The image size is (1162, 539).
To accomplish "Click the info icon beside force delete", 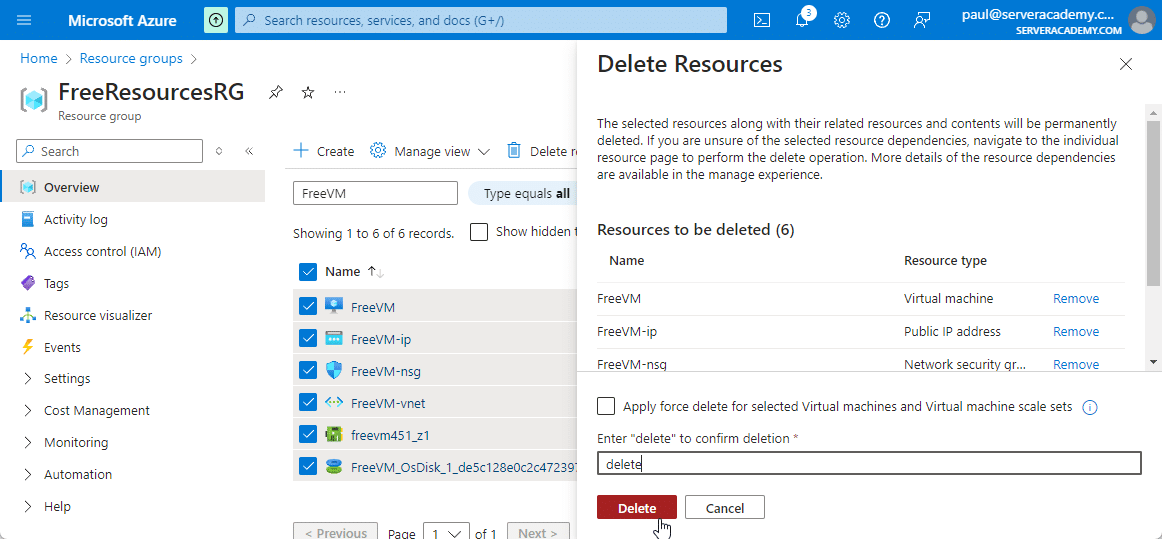I will pyautogui.click(x=1090, y=407).
